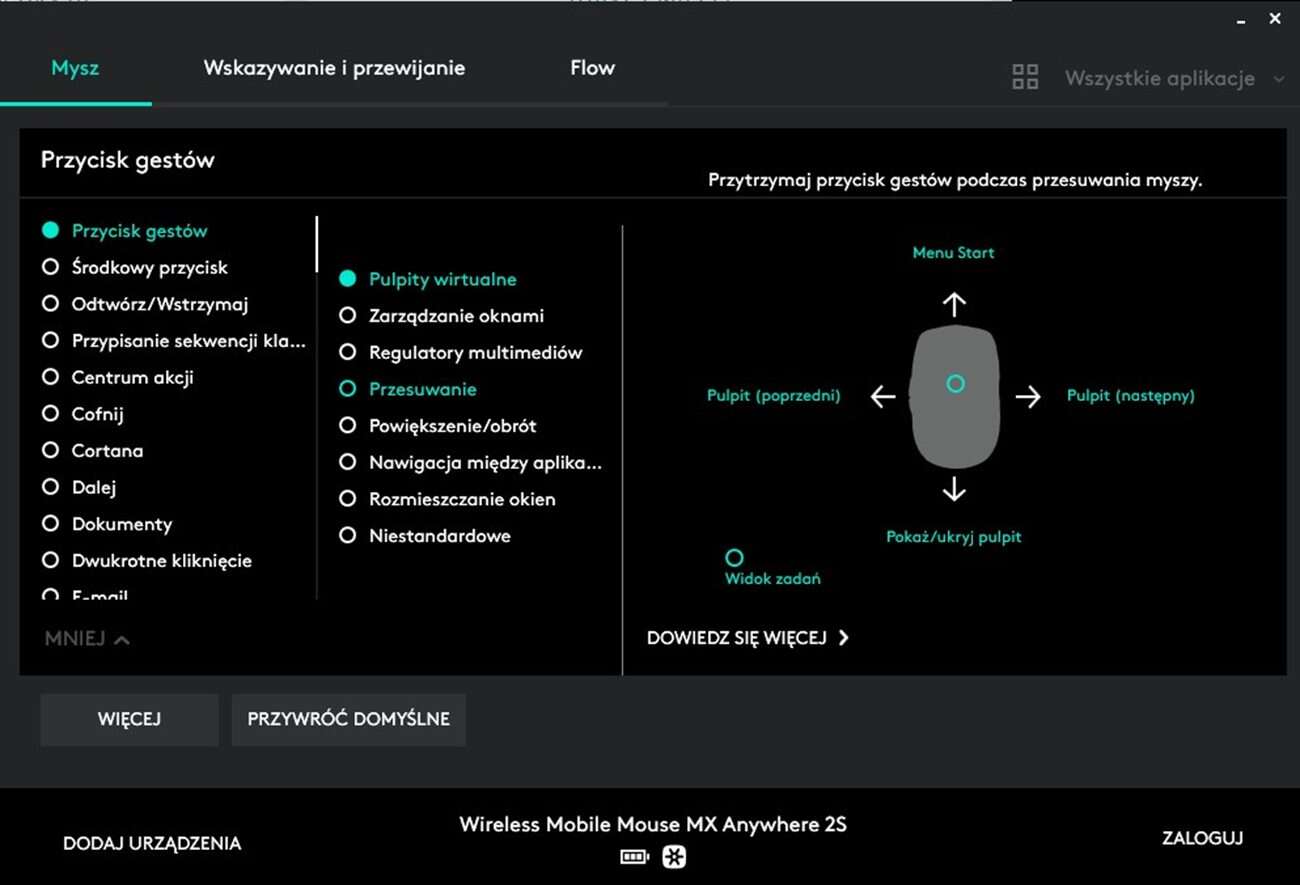This screenshot has height=885, width=1300.
Task: Open the Wszystkie aplikacje dropdown
Action: (x=1162, y=78)
